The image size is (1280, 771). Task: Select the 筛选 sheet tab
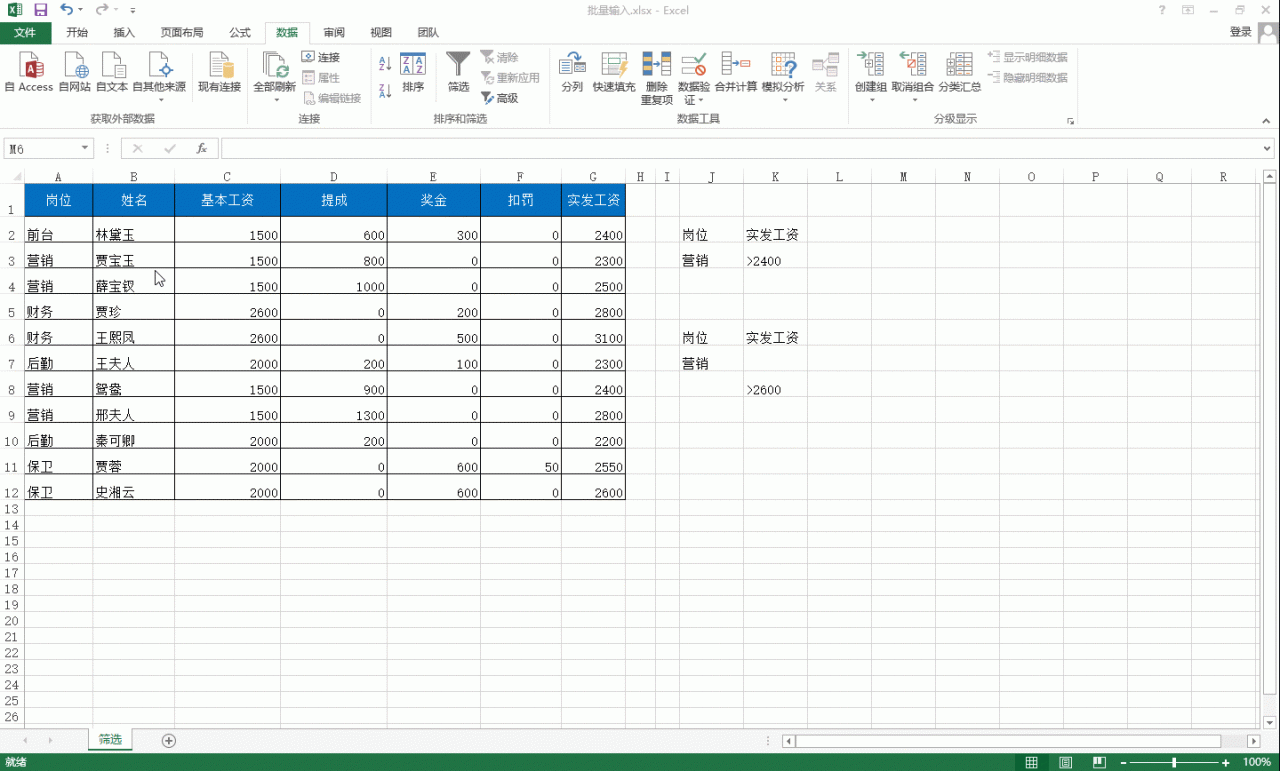pyautogui.click(x=110, y=740)
